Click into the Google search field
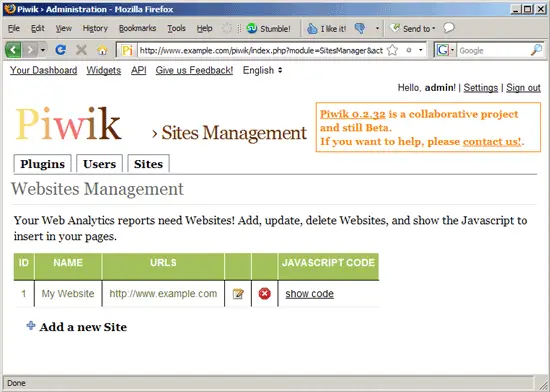The height and width of the screenshot is (392, 550). coord(493,50)
